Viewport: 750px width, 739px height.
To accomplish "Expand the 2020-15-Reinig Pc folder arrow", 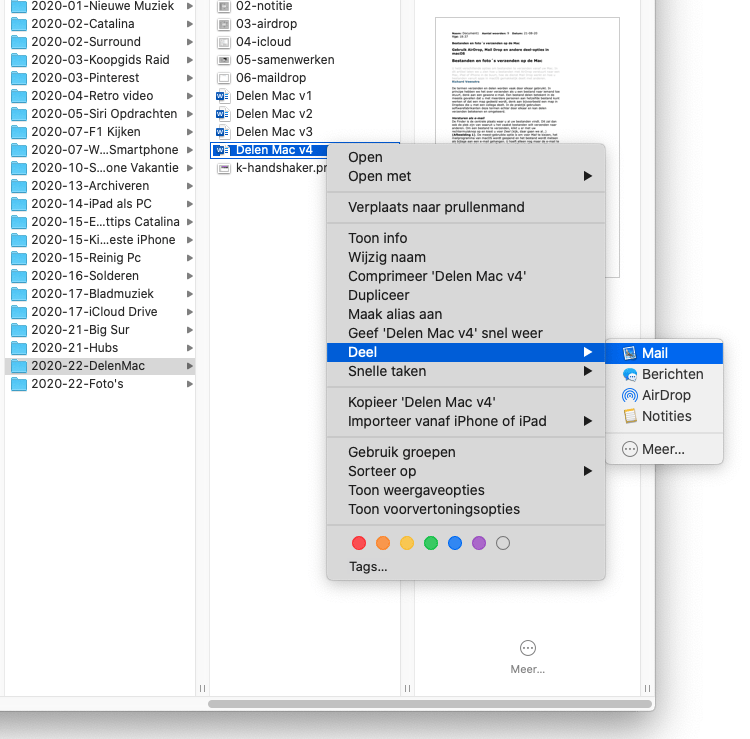I will (x=189, y=258).
